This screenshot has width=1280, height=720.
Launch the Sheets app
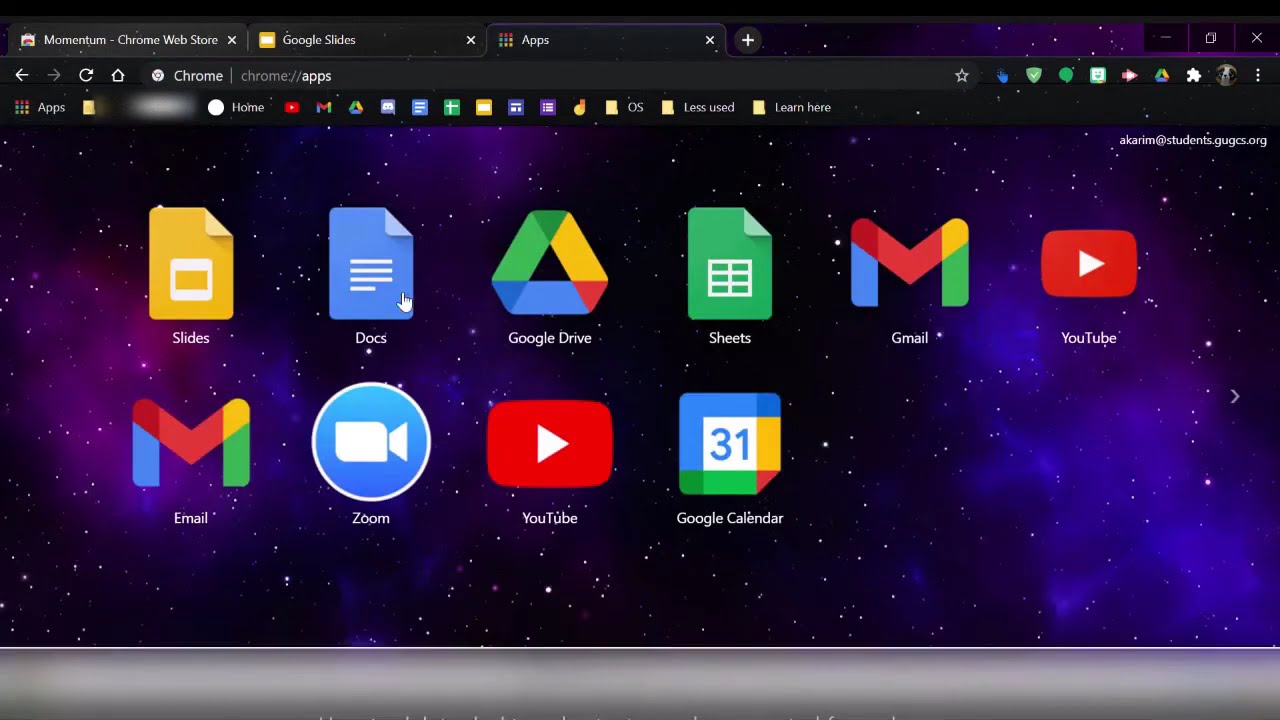(x=730, y=264)
